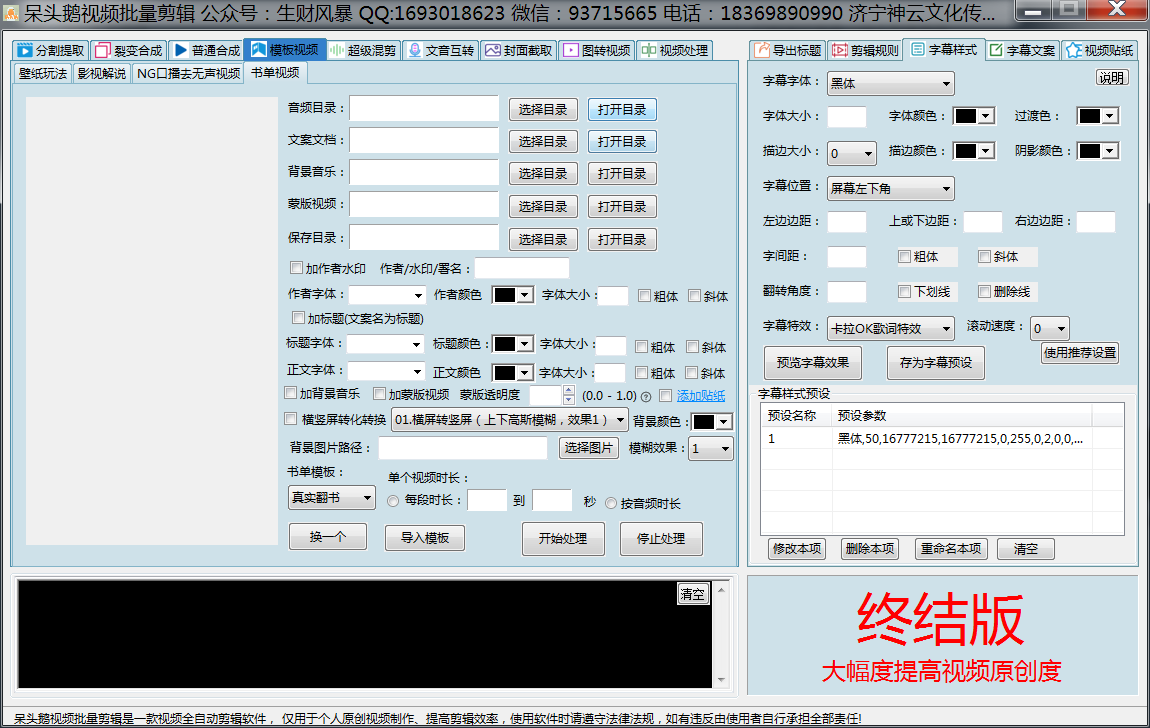Screen dimensions: 1150x728
Task: Open the 字幕字体 黑体 dropdown
Action: 890,84
